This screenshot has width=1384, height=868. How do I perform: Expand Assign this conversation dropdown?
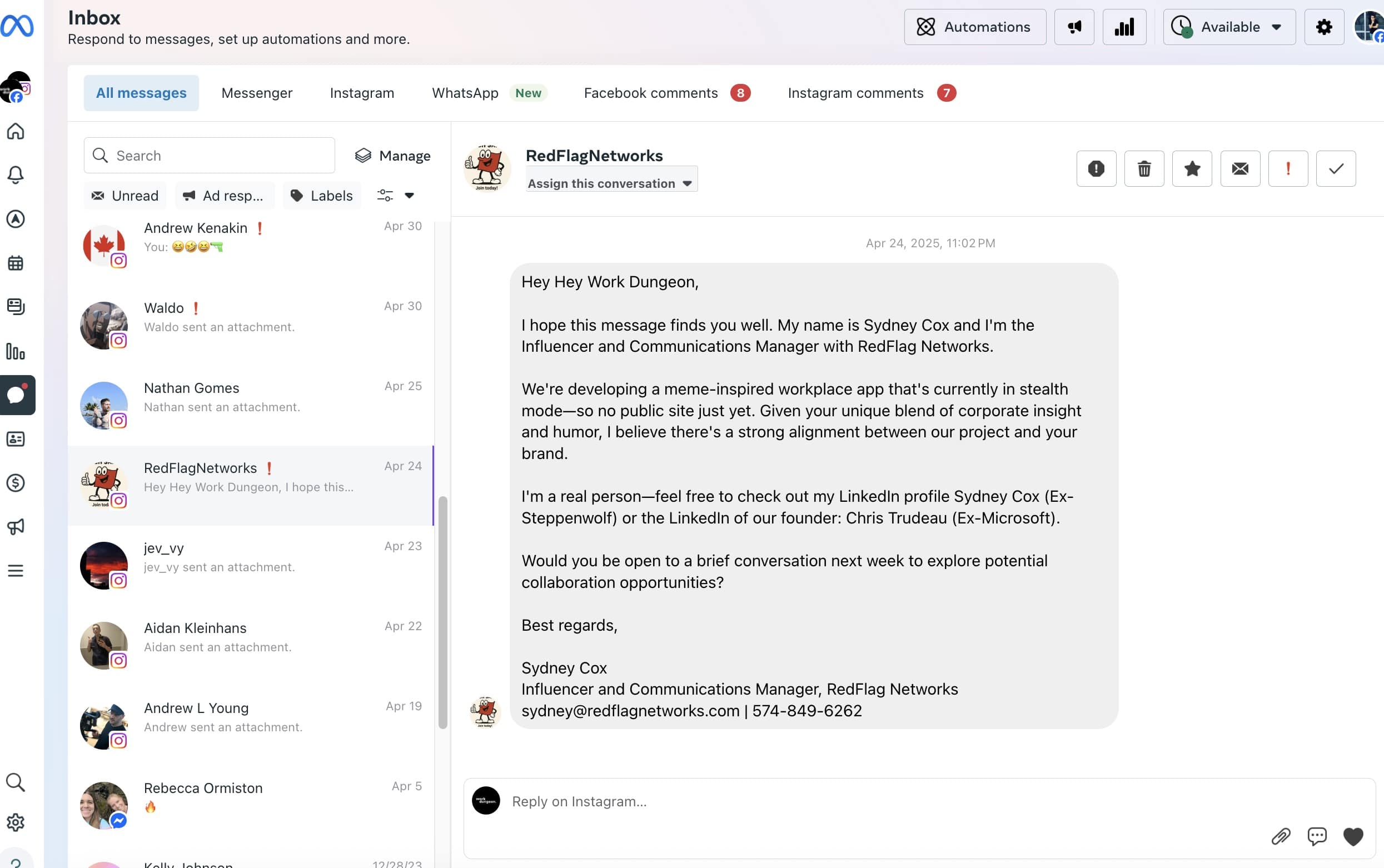(611, 184)
